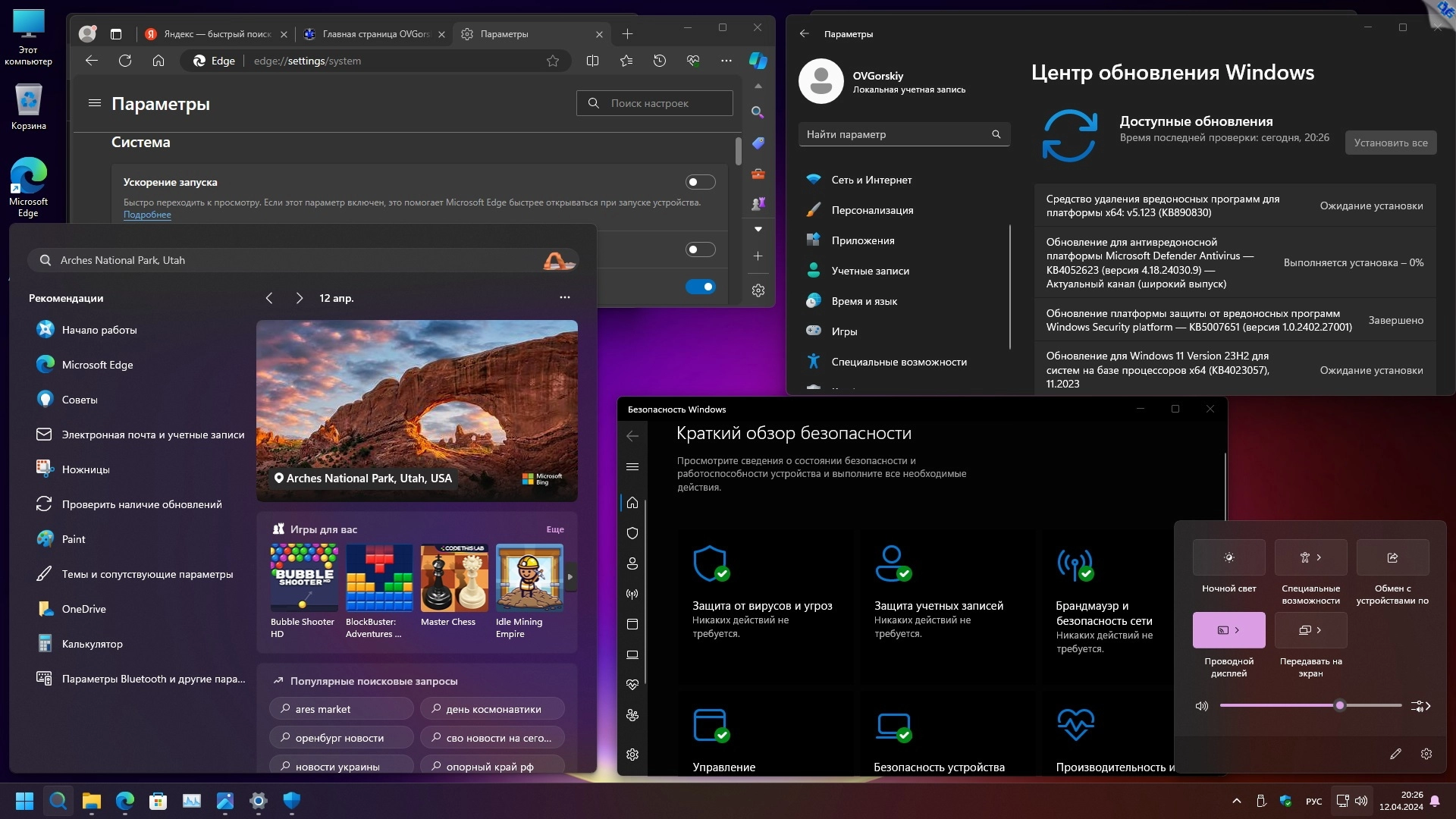Click Edge split screen toolbar icon

[x=593, y=61]
